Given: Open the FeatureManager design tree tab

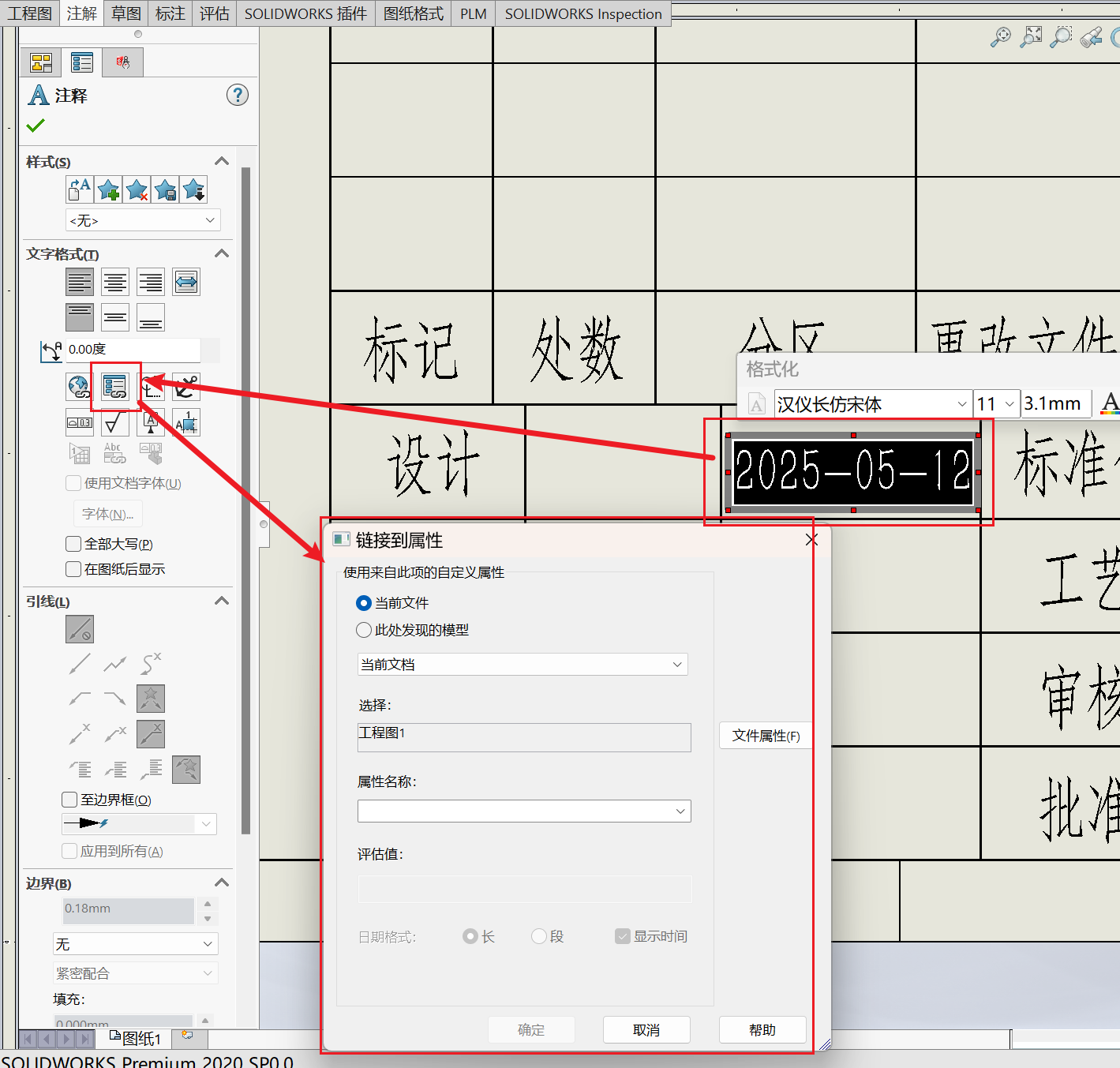Looking at the screenshot, I should 41,62.
